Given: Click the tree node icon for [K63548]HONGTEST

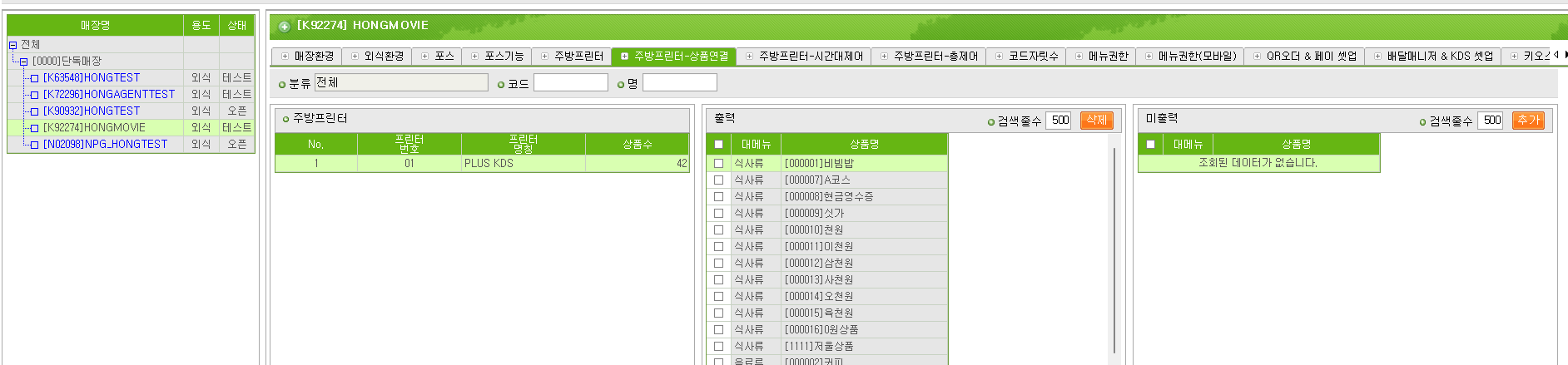Looking at the screenshot, I should click(34, 78).
